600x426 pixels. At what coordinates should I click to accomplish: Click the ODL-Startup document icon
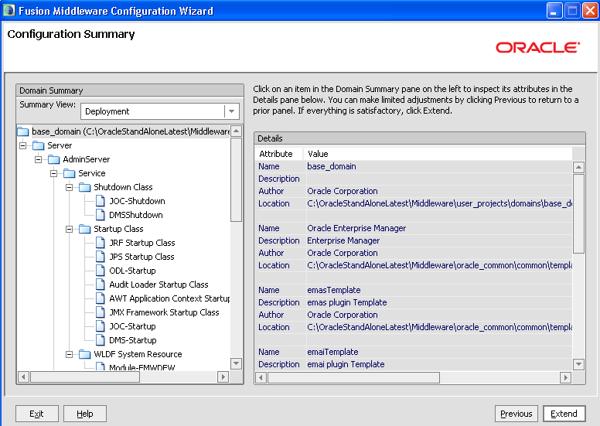pos(100,271)
